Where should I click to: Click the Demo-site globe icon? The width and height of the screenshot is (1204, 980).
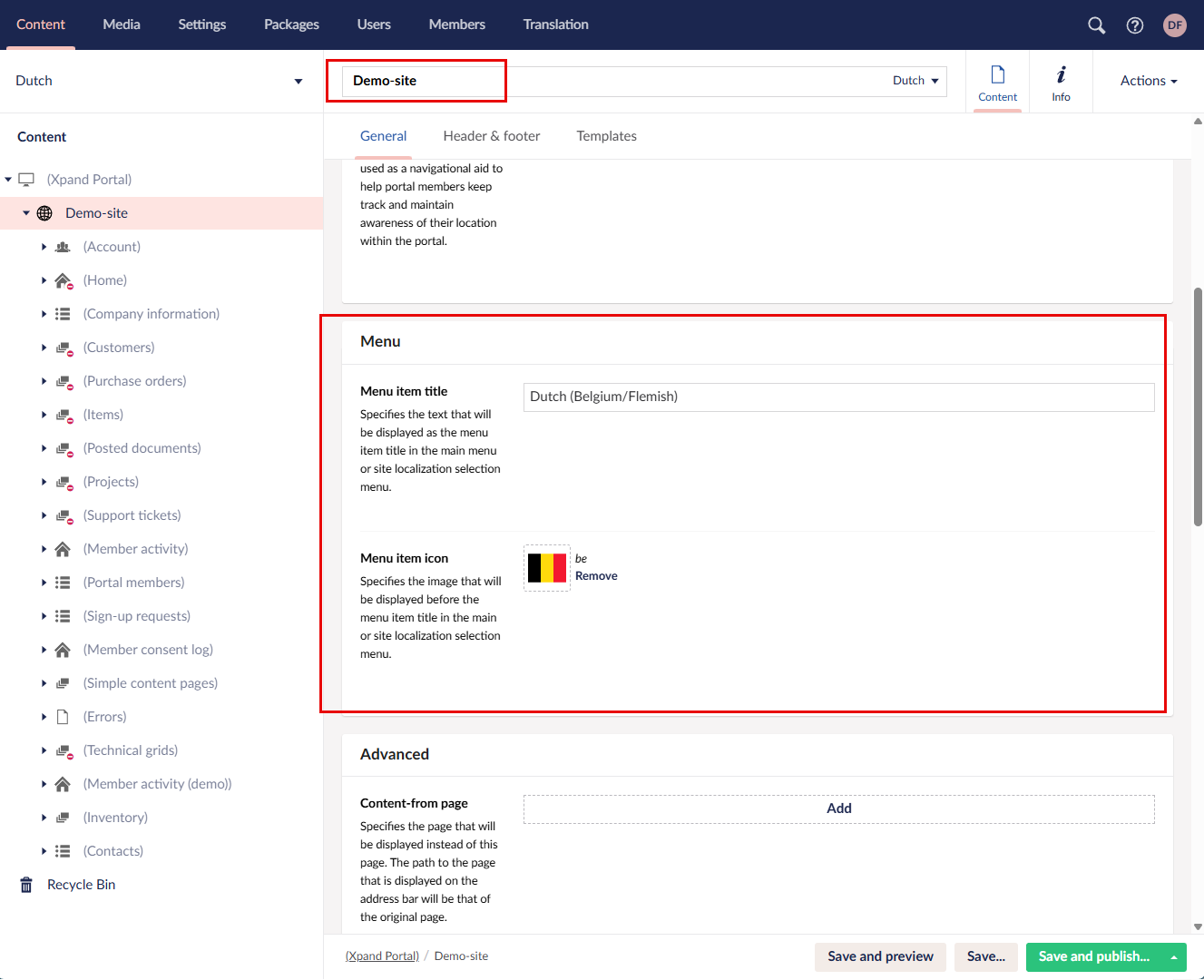pyautogui.click(x=44, y=213)
